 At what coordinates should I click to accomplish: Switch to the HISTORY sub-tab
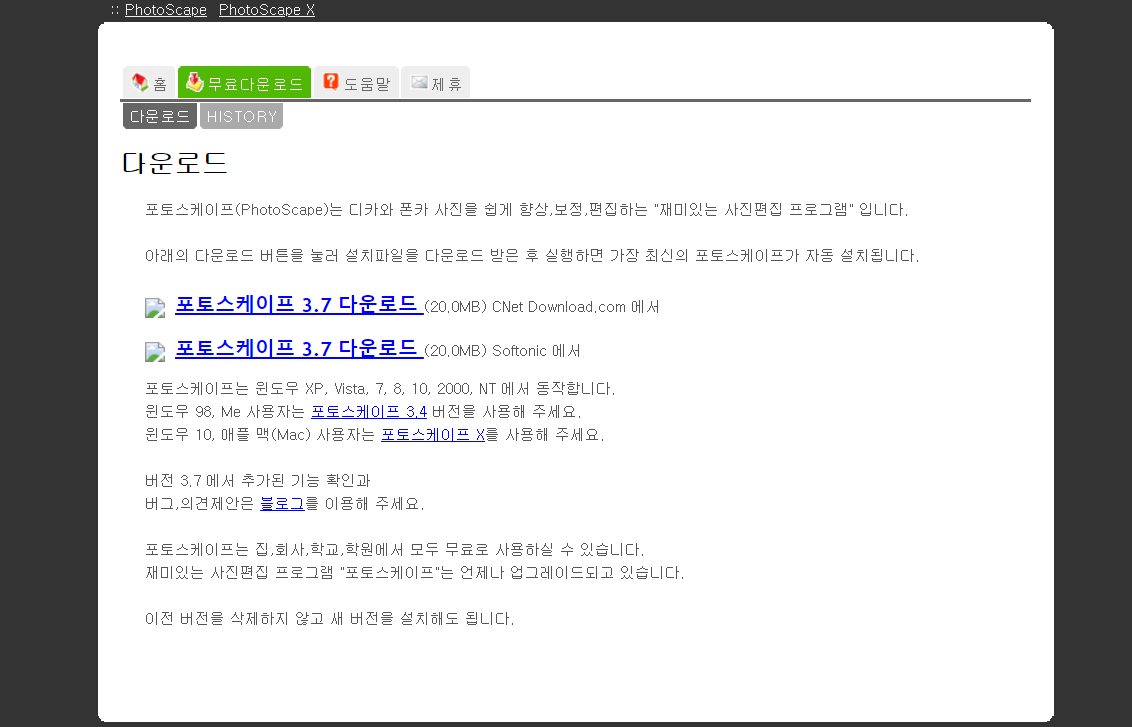pos(241,116)
